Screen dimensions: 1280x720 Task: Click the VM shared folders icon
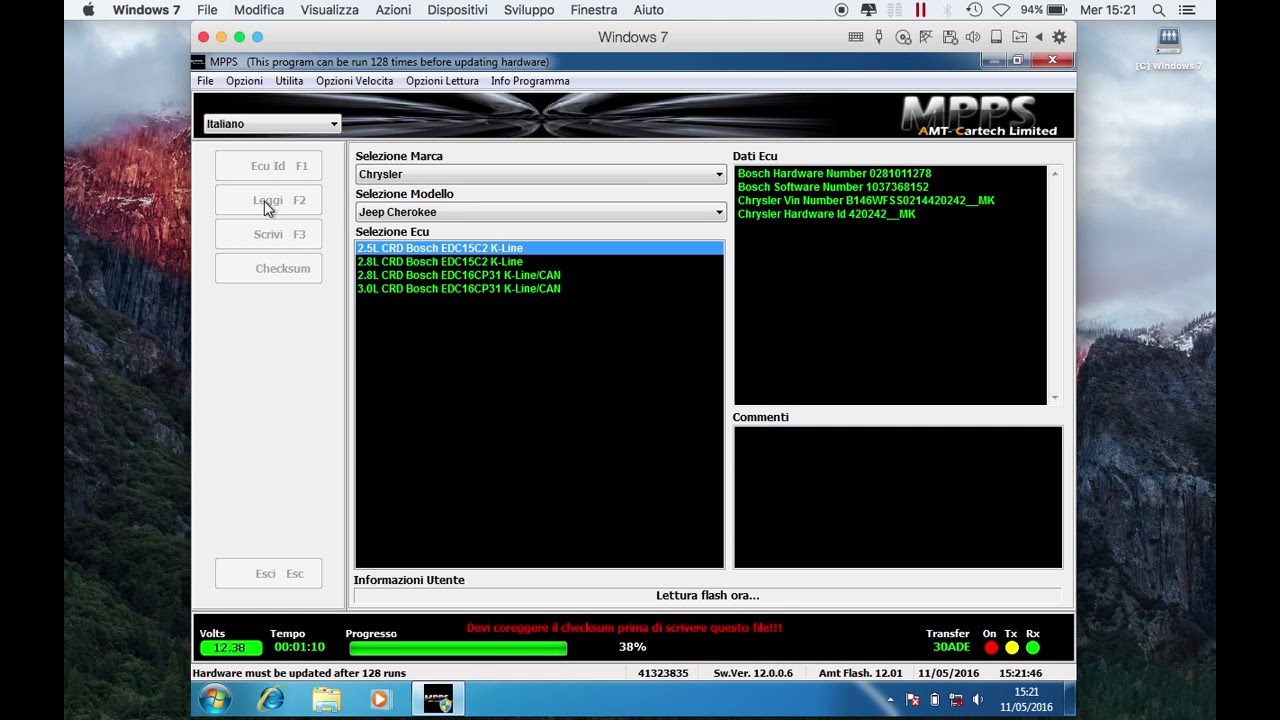click(1019, 37)
